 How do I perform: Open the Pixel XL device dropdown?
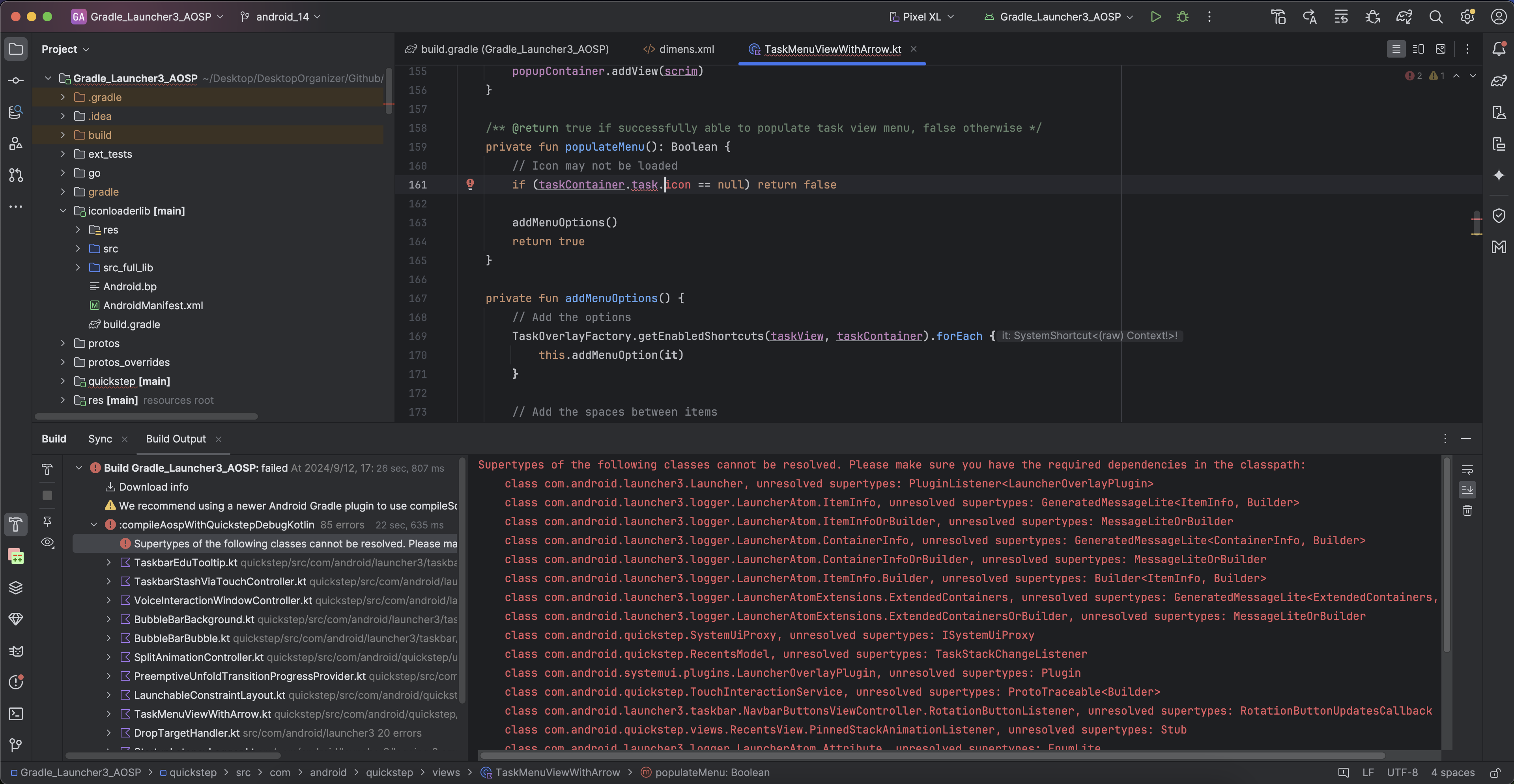[x=921, y=17]
